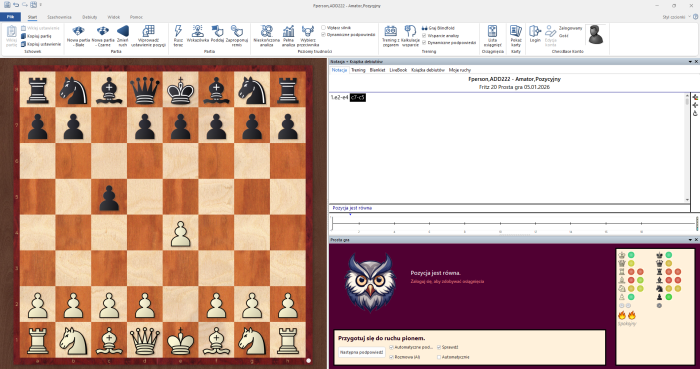The width and height of the screenshot is (700, 369).
Task: Open Kalkulacje wsparcie training
Action: coord(410,36)
